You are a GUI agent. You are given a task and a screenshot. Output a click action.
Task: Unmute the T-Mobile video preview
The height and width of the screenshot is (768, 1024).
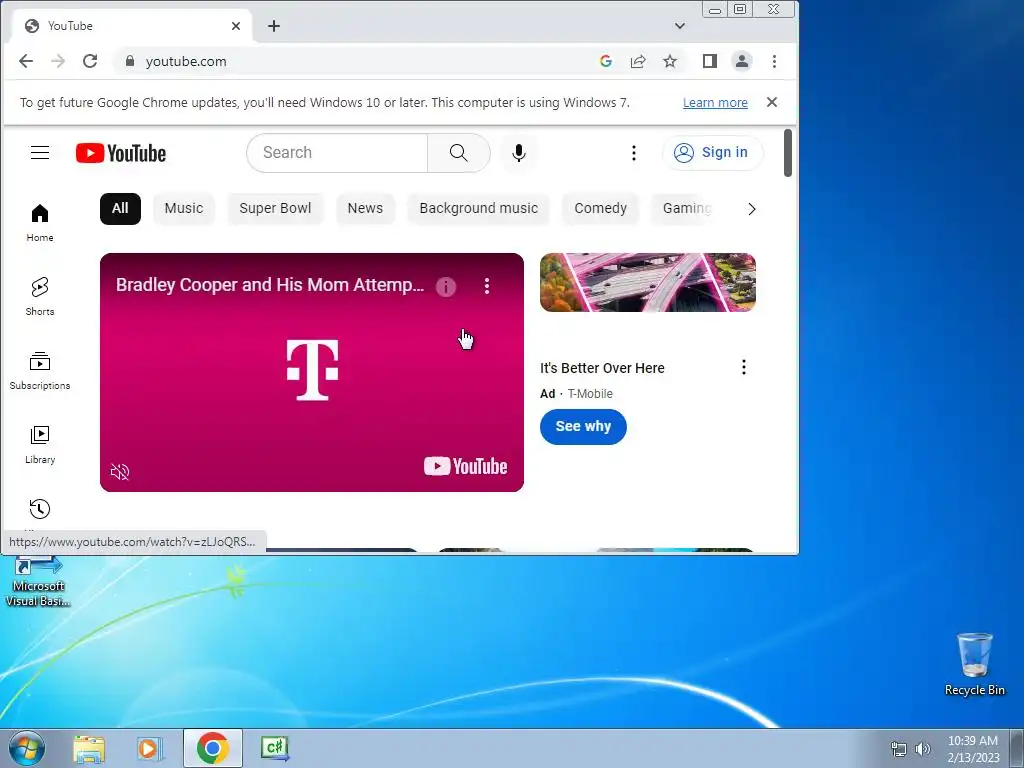click(x=120, y=472)
